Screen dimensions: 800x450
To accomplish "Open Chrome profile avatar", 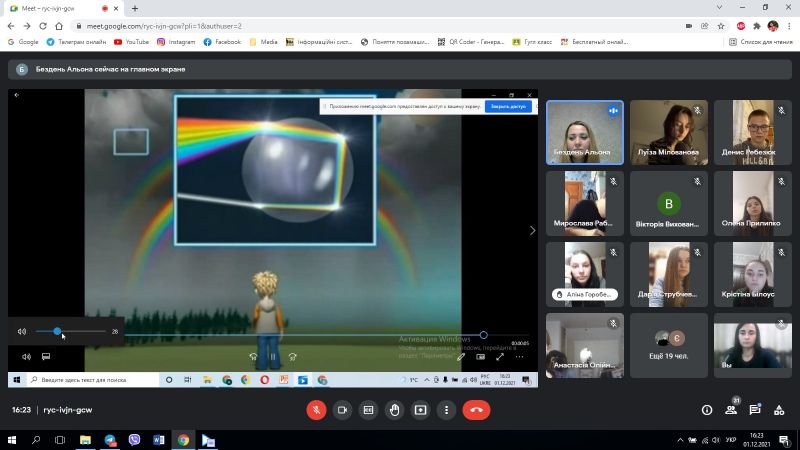I will pyautogui.click(x=773, y=26).
